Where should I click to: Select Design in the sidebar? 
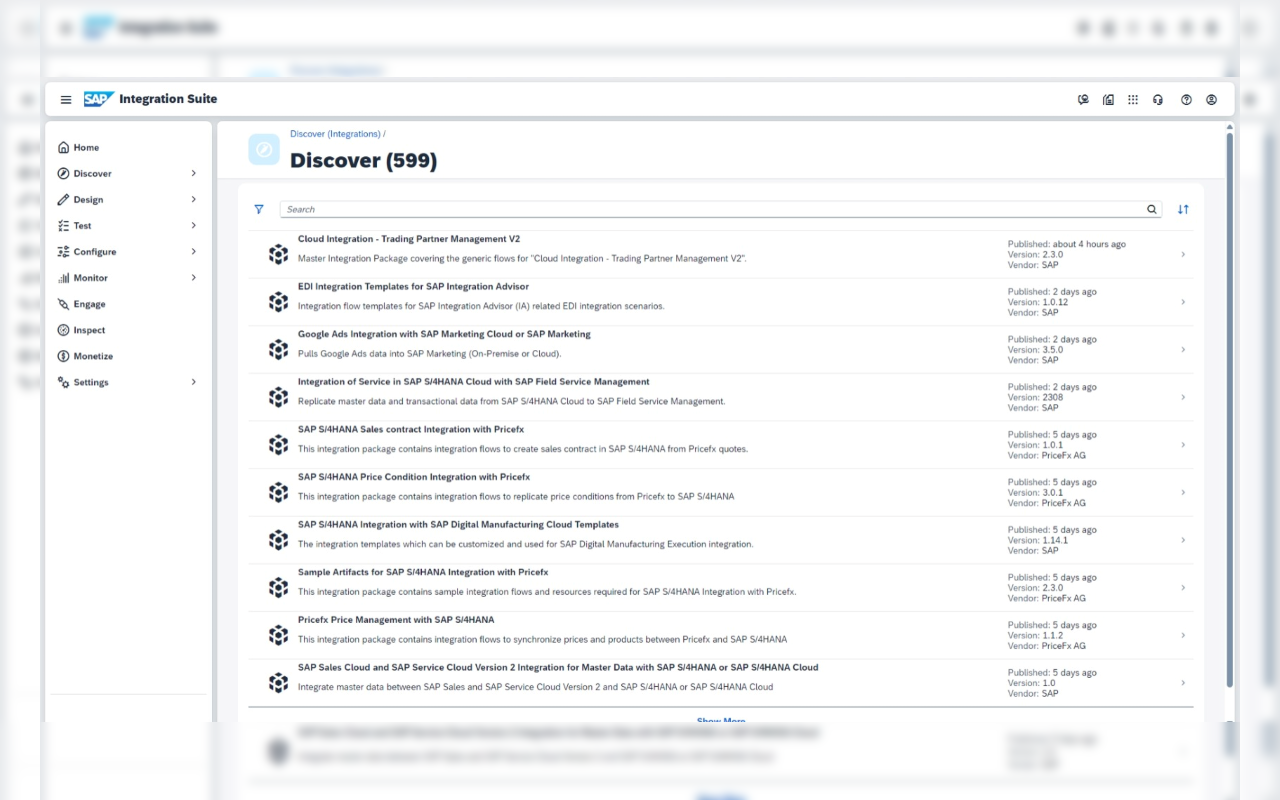(88, 200)
